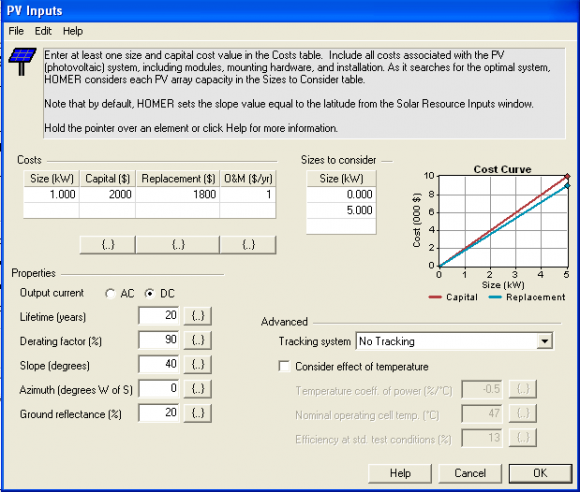Click the Capital ($) column header
This screenshot has width=580, height=492.
point(108,179)
